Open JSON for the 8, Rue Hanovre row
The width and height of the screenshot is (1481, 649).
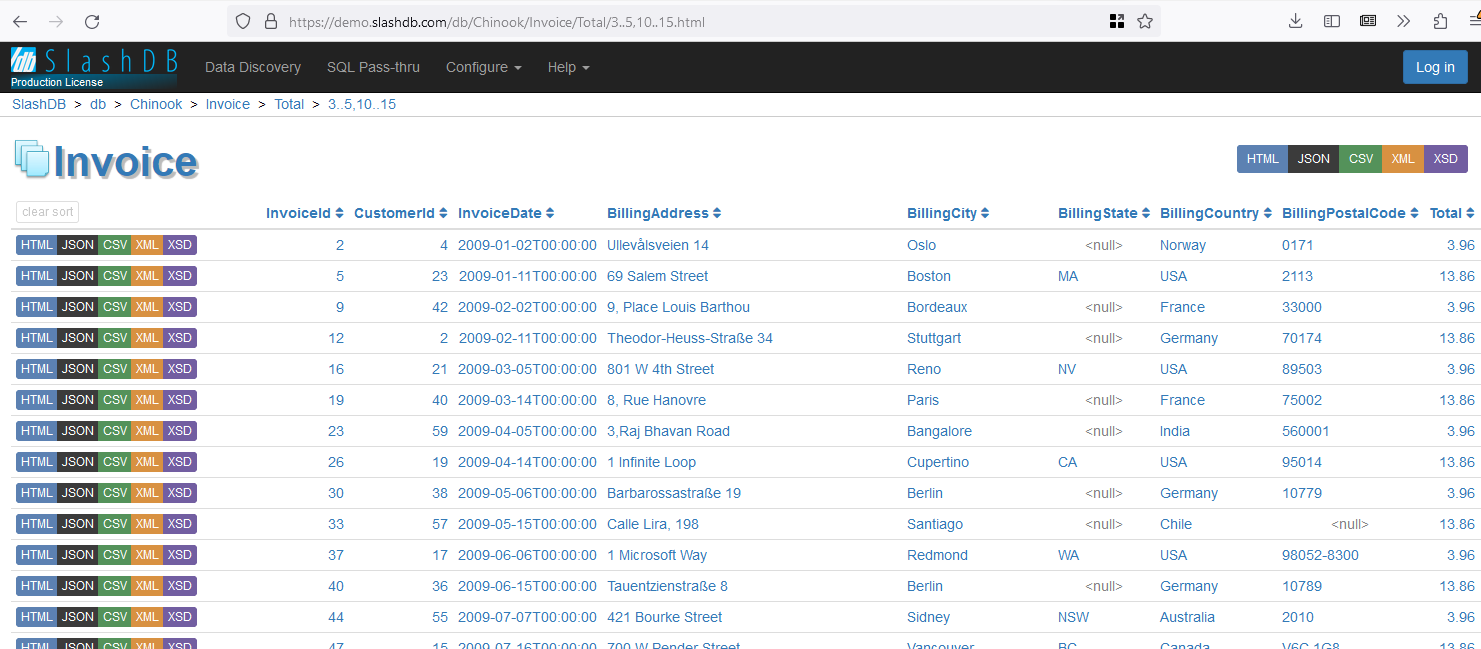point(78,400)
